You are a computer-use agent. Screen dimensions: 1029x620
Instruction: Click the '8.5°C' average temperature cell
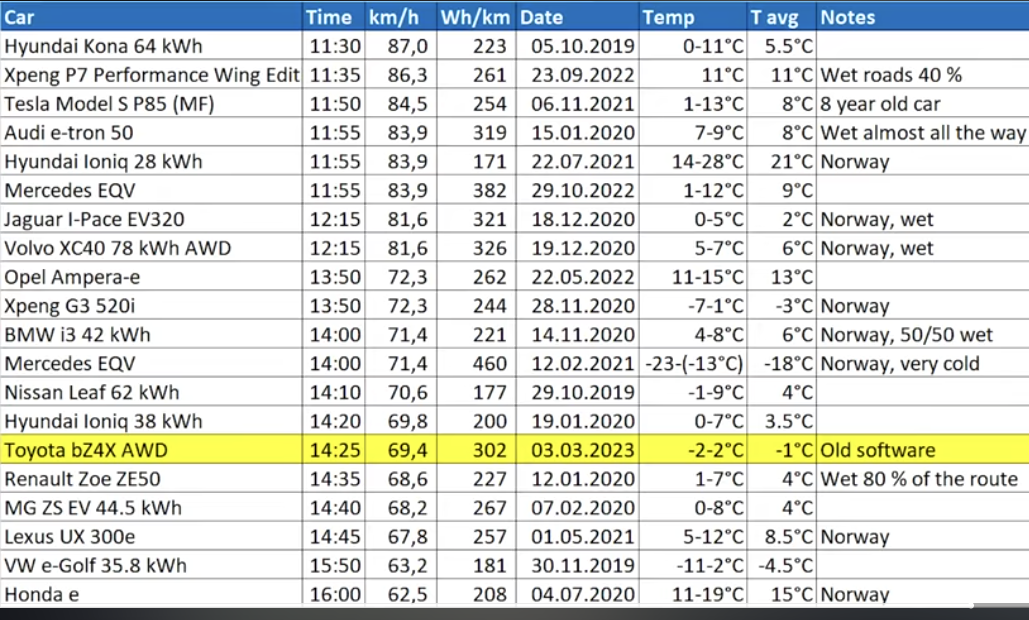[x=782, y=537]
